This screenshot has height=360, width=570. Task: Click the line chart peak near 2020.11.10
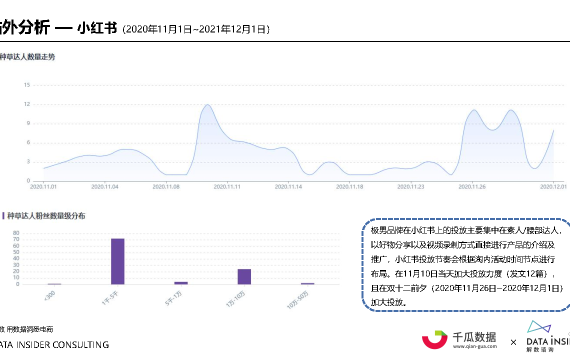click(x=207, y=105)
